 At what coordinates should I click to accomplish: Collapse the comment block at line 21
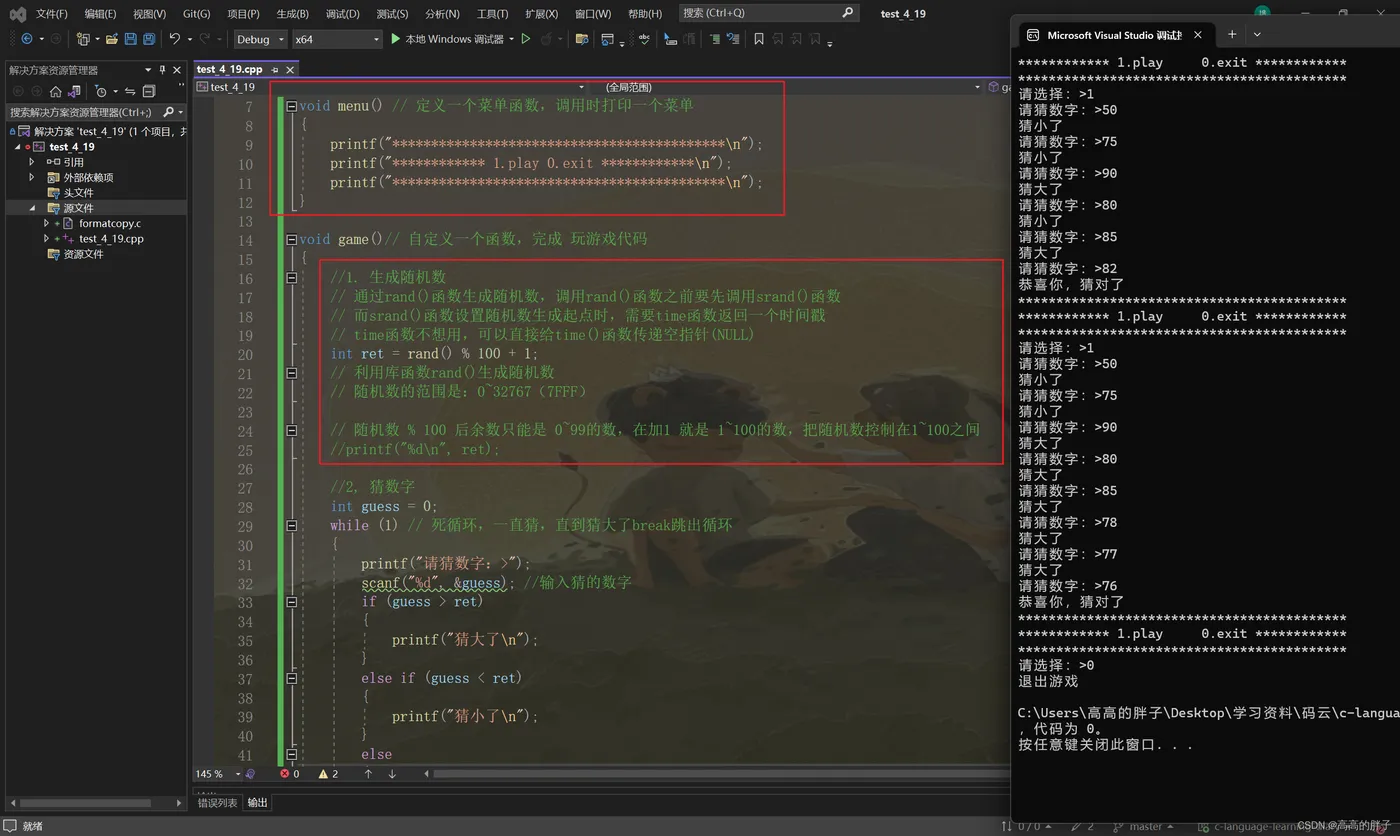point(291,373)
